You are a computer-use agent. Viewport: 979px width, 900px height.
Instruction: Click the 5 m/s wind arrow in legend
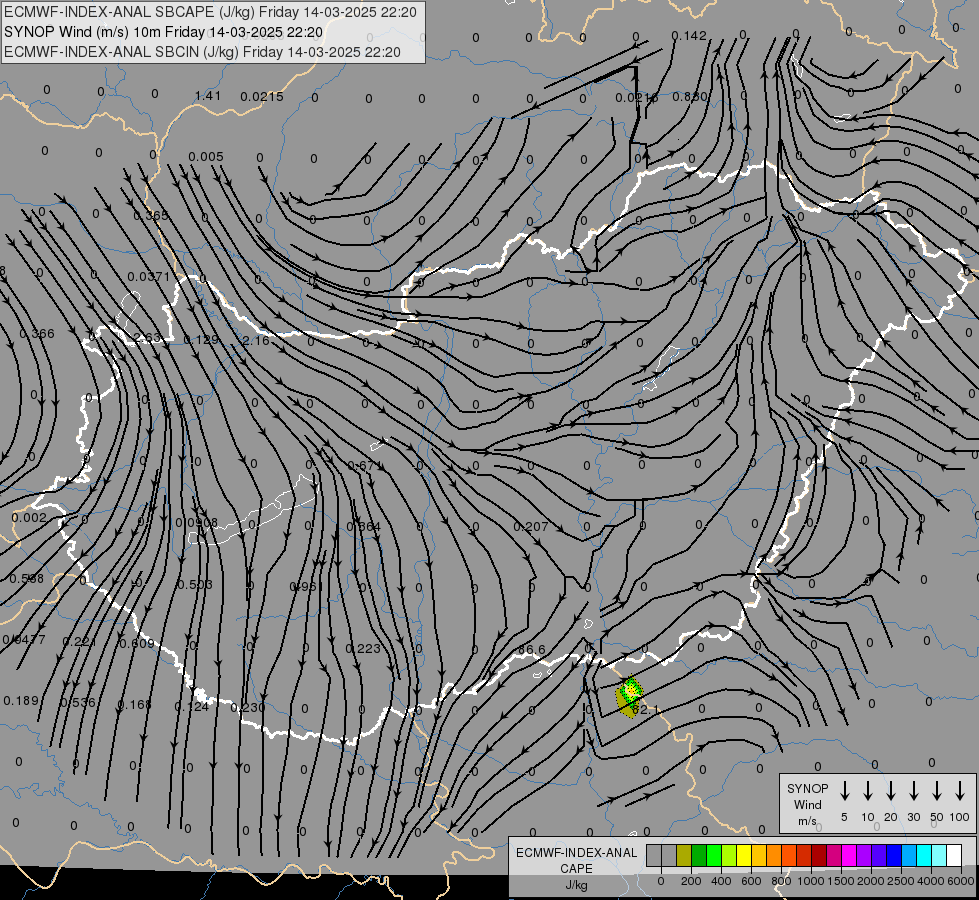click(x=844, y=790)
